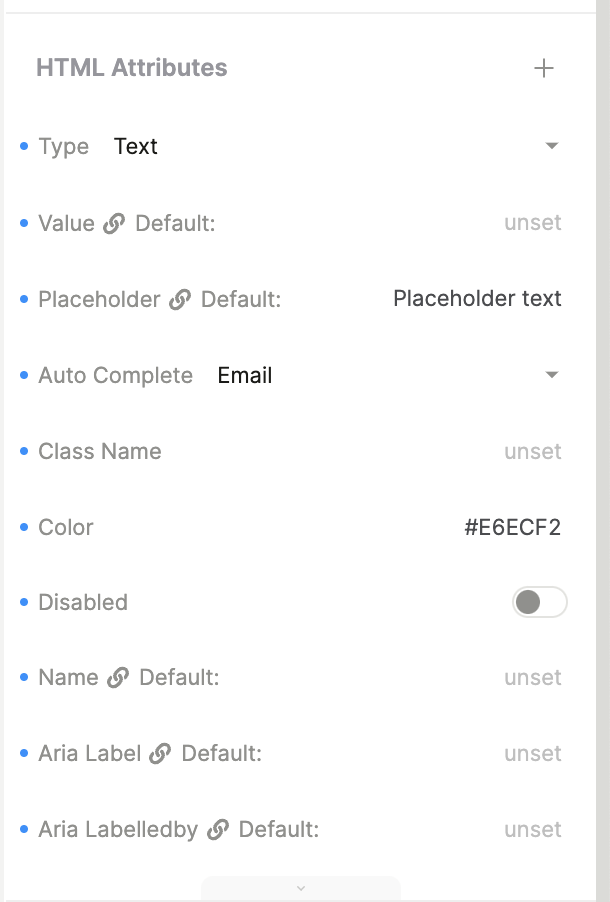
Task: Toggle the Disabled switch
Action: [x=540, y=602]
